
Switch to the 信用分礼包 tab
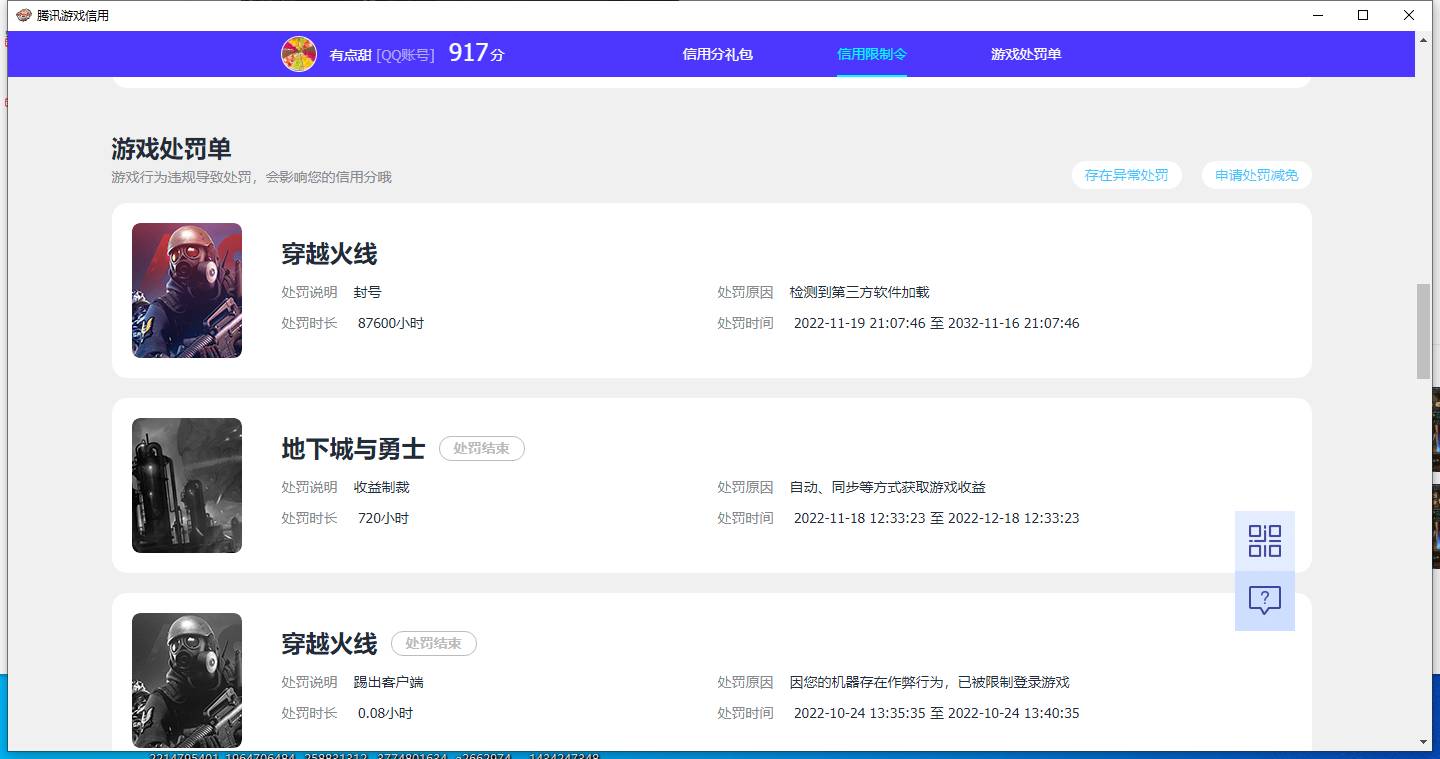click(x=717, y=54)
